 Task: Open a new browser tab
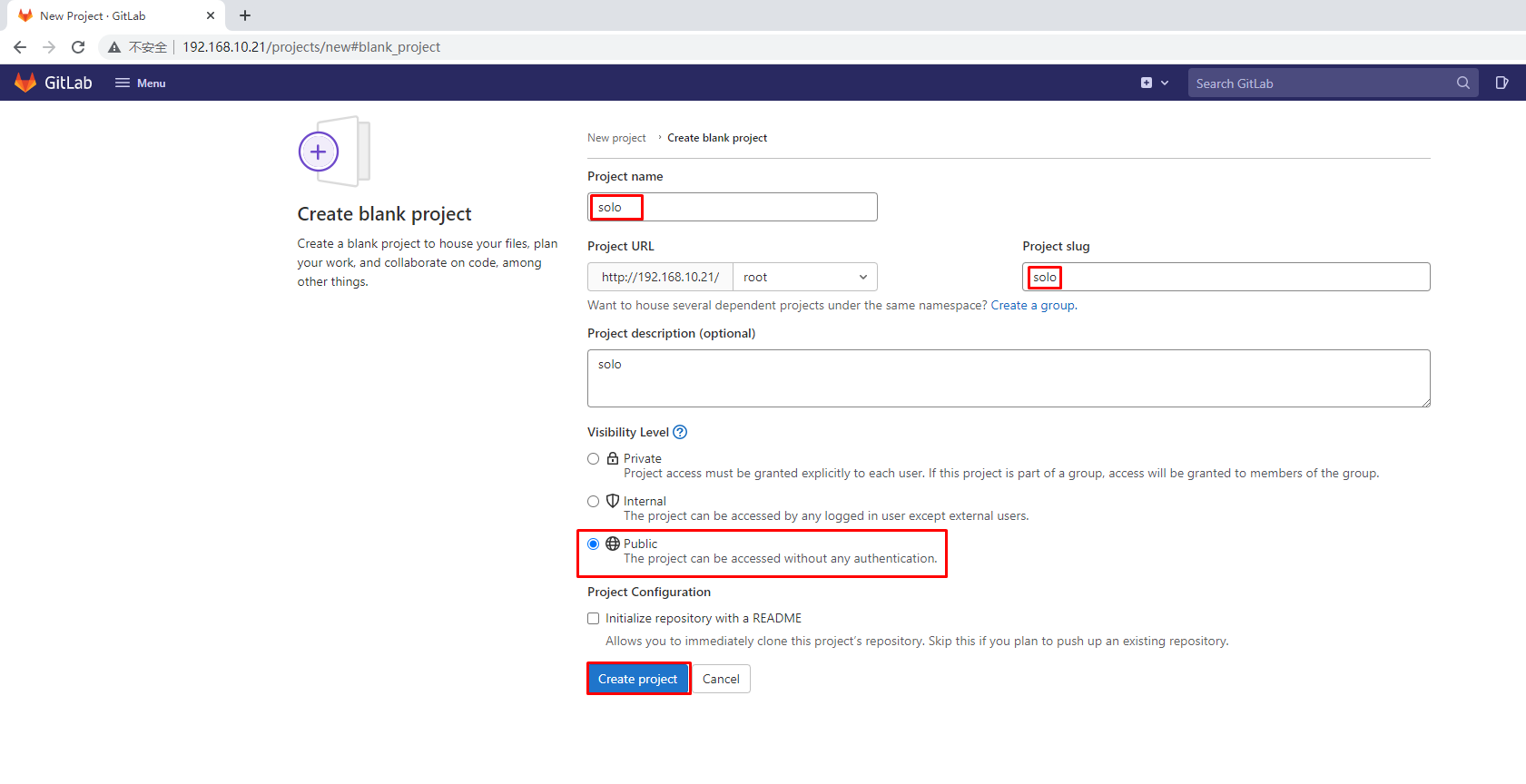pos(245,15)
